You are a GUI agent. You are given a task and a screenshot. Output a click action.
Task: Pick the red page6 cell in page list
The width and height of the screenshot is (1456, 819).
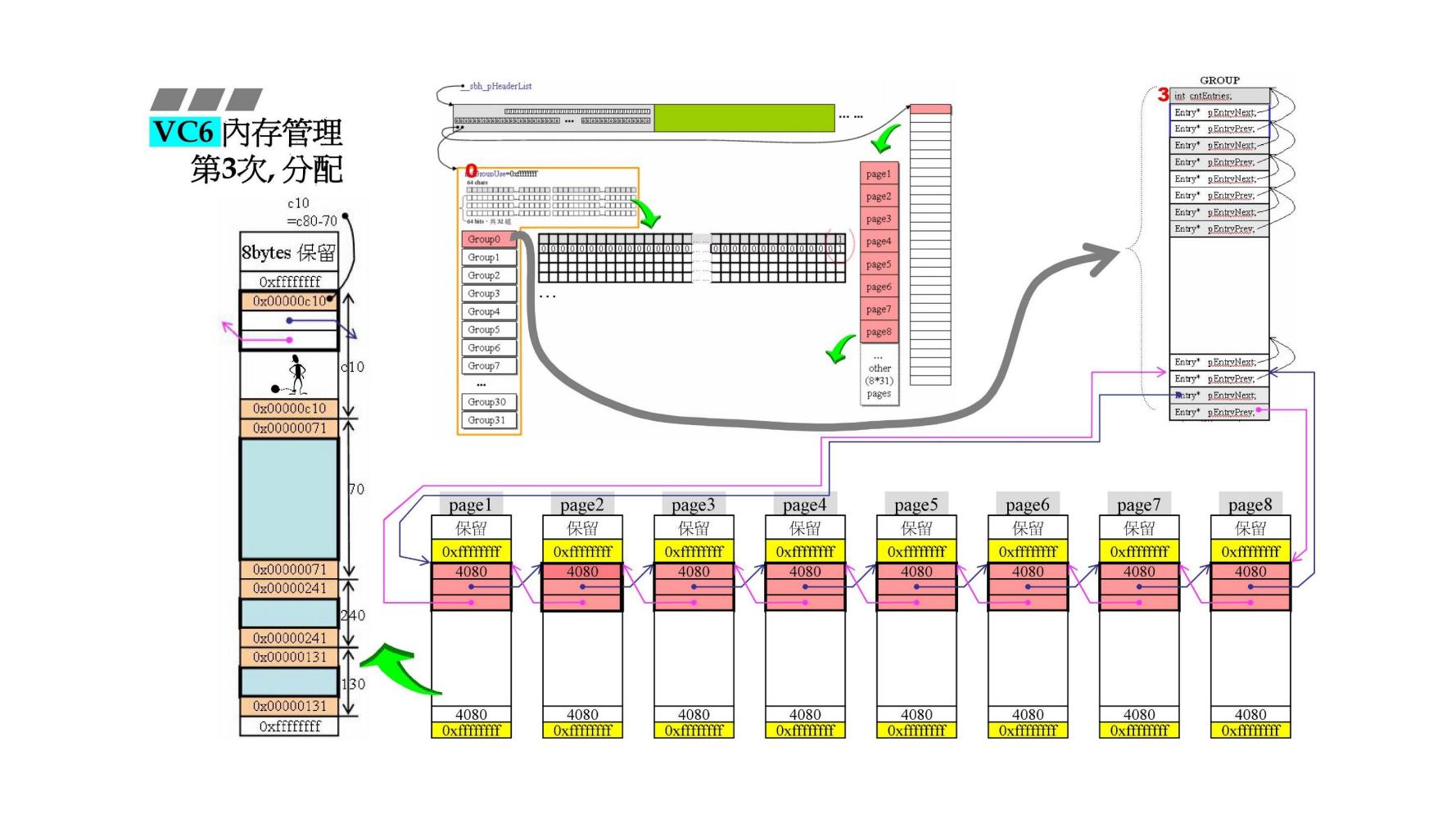879,287
